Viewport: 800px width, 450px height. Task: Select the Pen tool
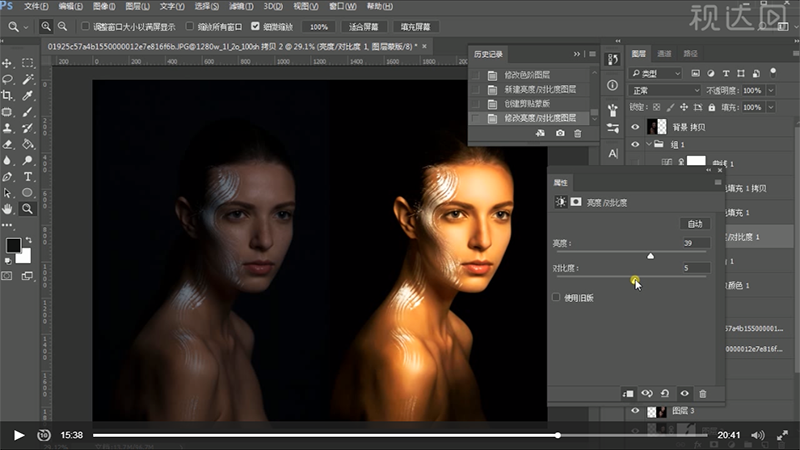click(8, 177)
